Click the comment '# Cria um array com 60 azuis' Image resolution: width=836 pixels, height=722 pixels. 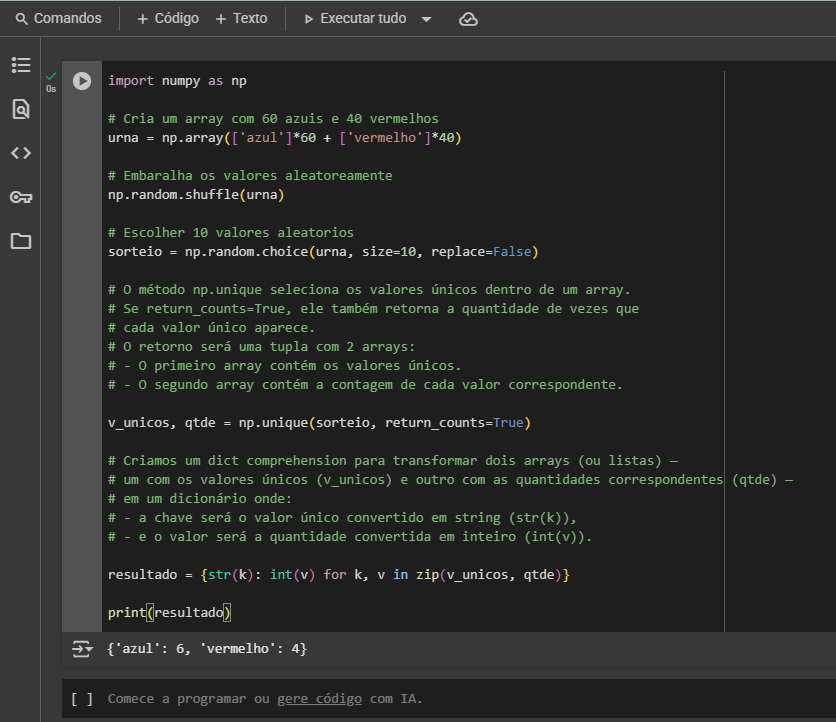273,118
